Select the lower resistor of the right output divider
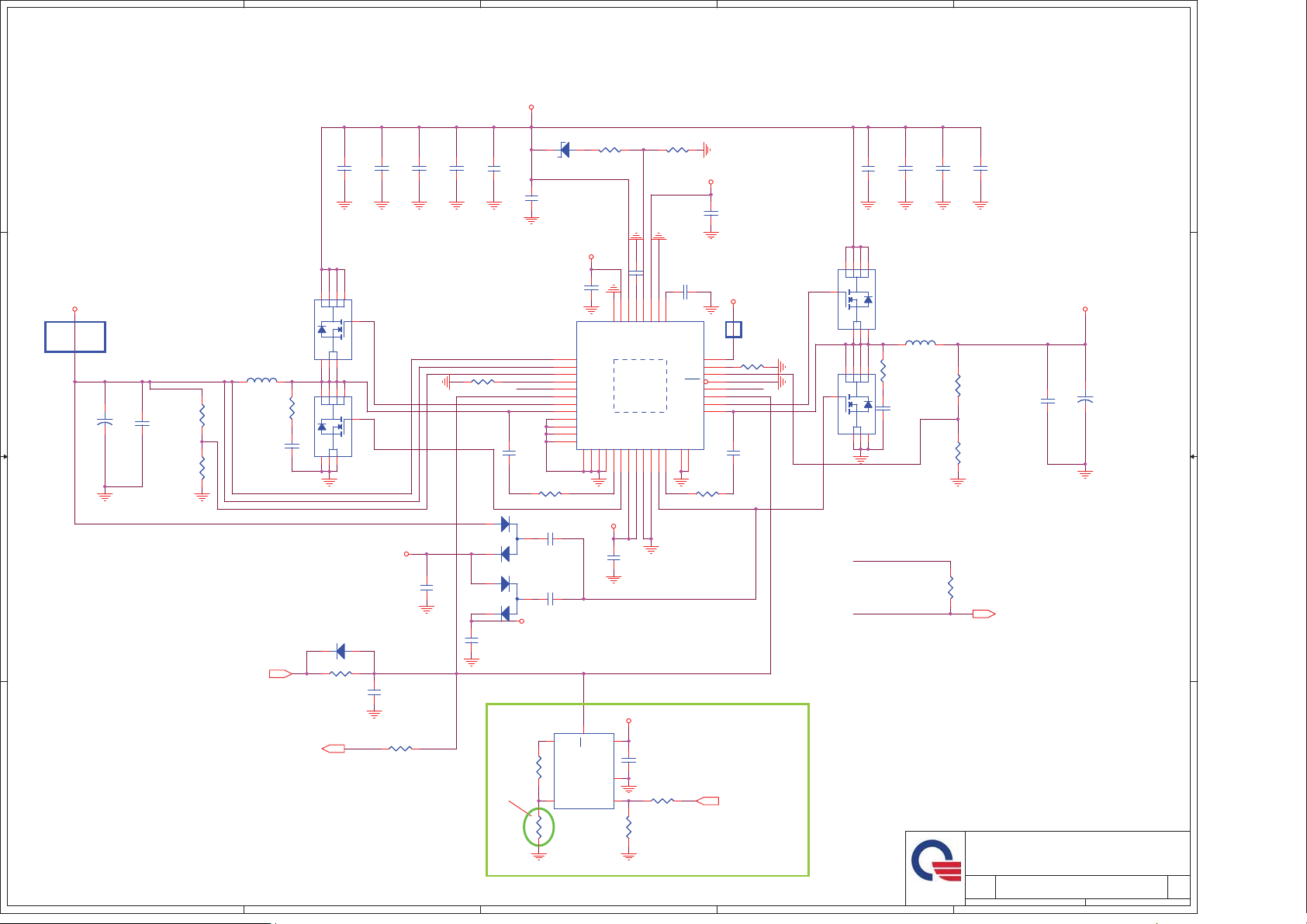1307x924 pixels. 959,453
